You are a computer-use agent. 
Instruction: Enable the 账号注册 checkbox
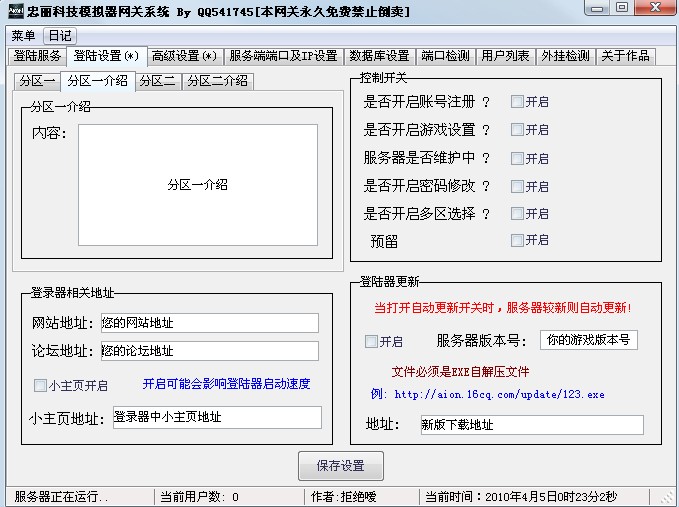pyautogui.click(x=517, y=102)
